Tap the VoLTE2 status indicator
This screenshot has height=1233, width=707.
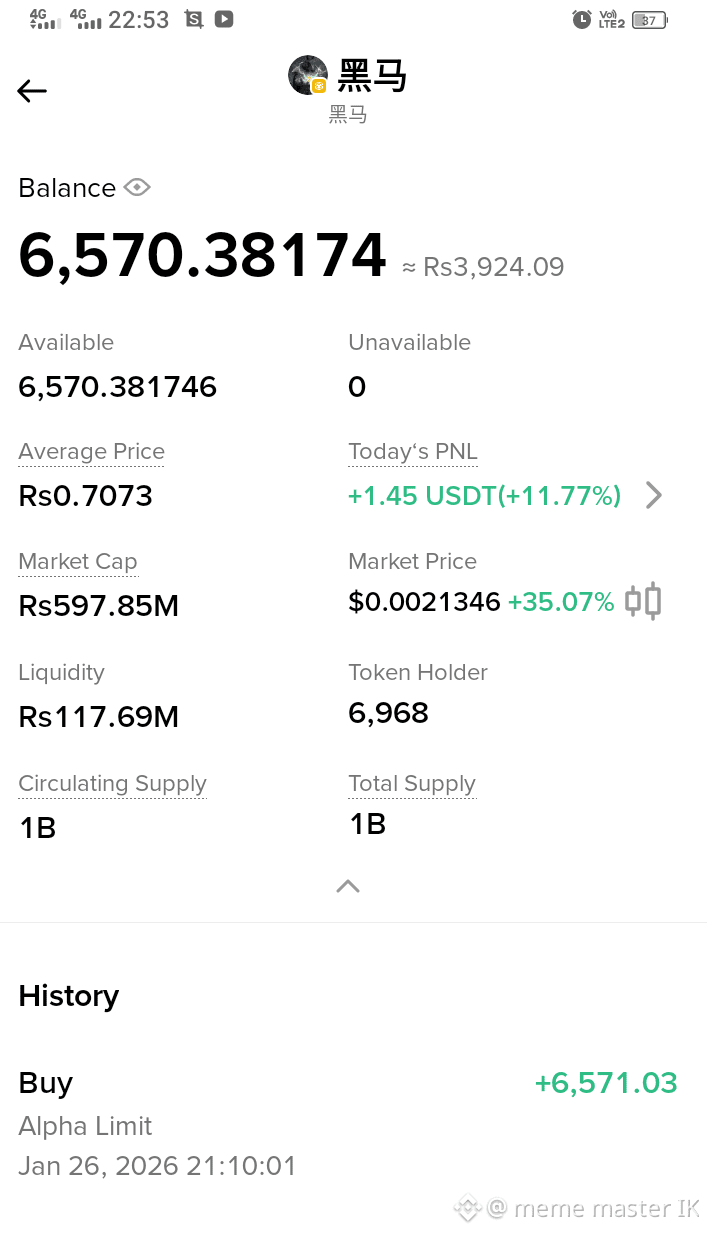tap(611, 19)
